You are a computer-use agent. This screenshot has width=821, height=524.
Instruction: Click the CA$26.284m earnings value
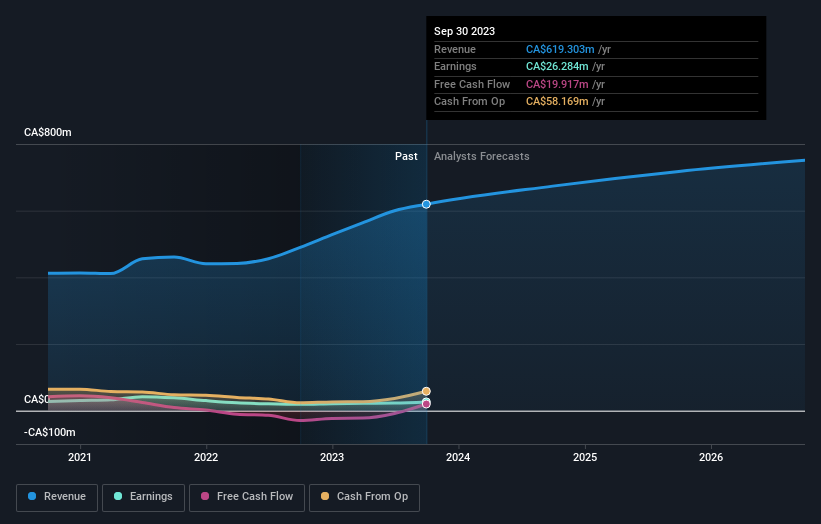pos(557,66)
